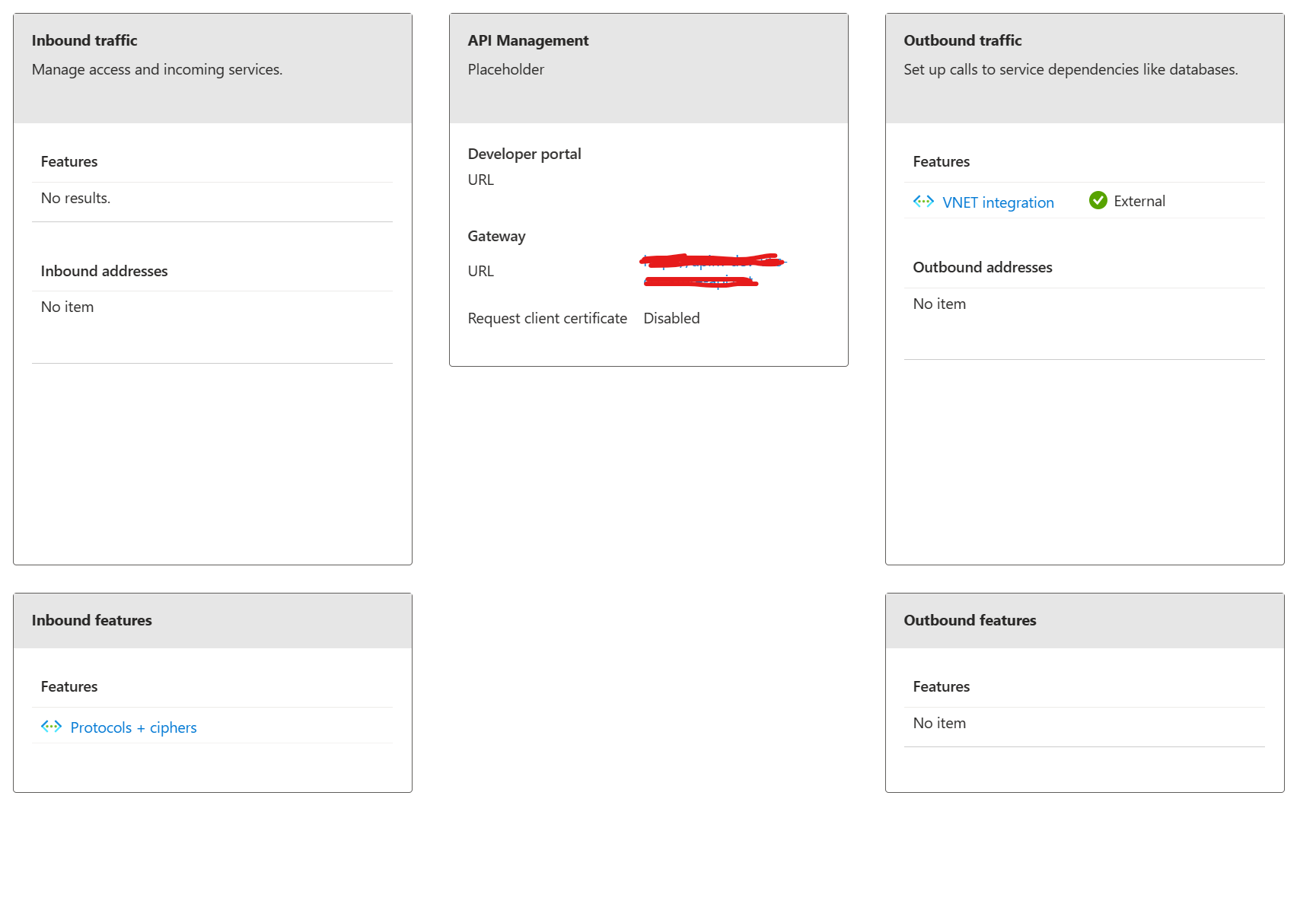Screen dimensions: 1316x907
Task: Click the VNET integration arrows icon
Action: coord(923,202)
